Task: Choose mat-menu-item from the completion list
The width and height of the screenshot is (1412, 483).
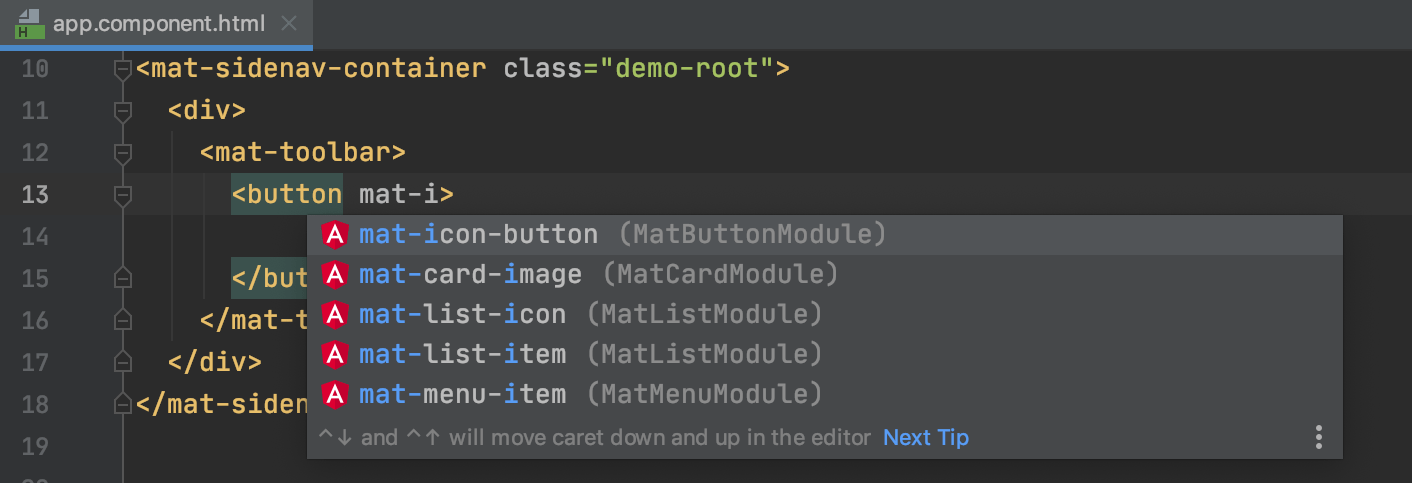Action: [x=462, y=394]
